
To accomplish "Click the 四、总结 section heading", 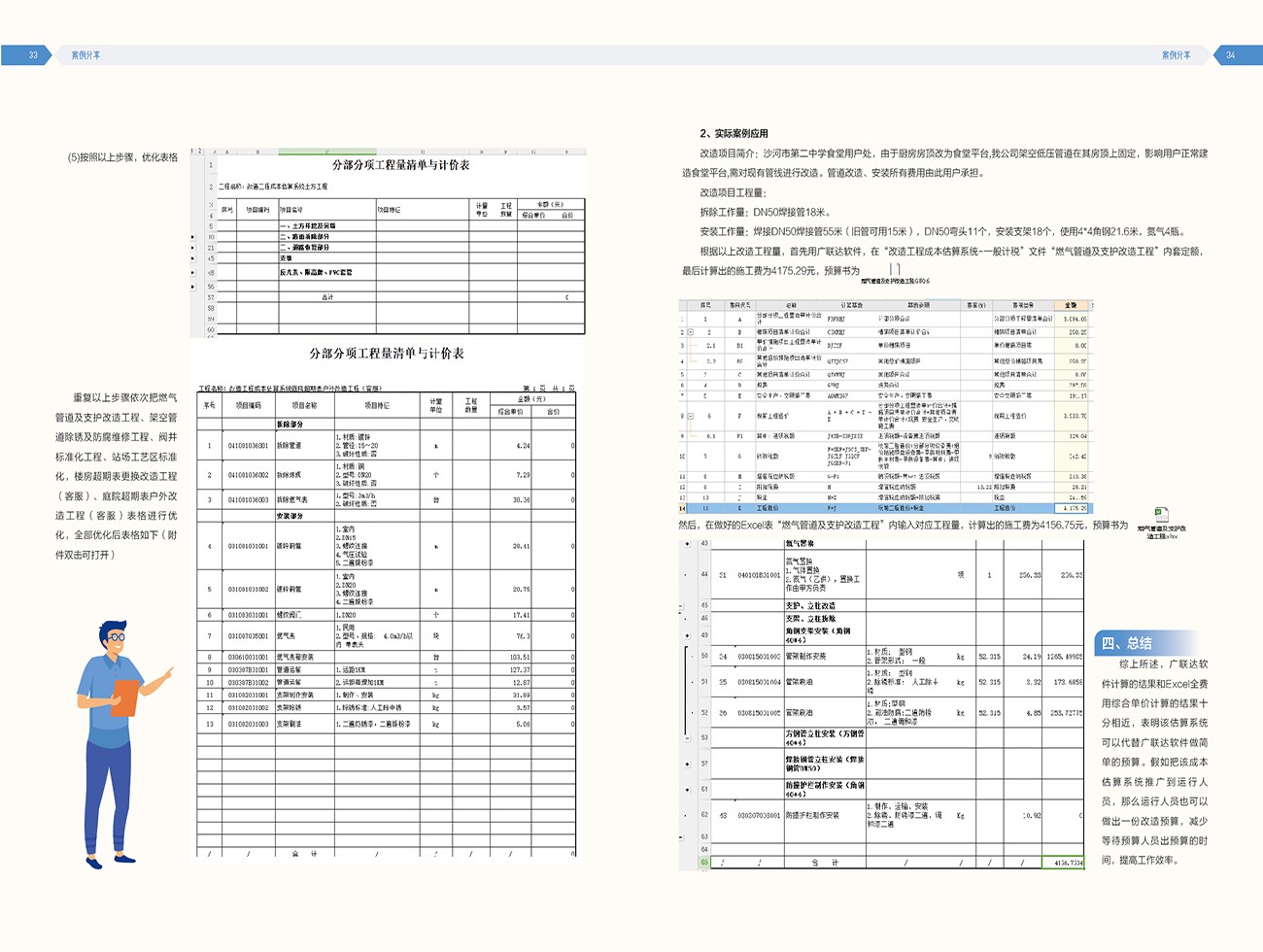I will (1127, 642).
